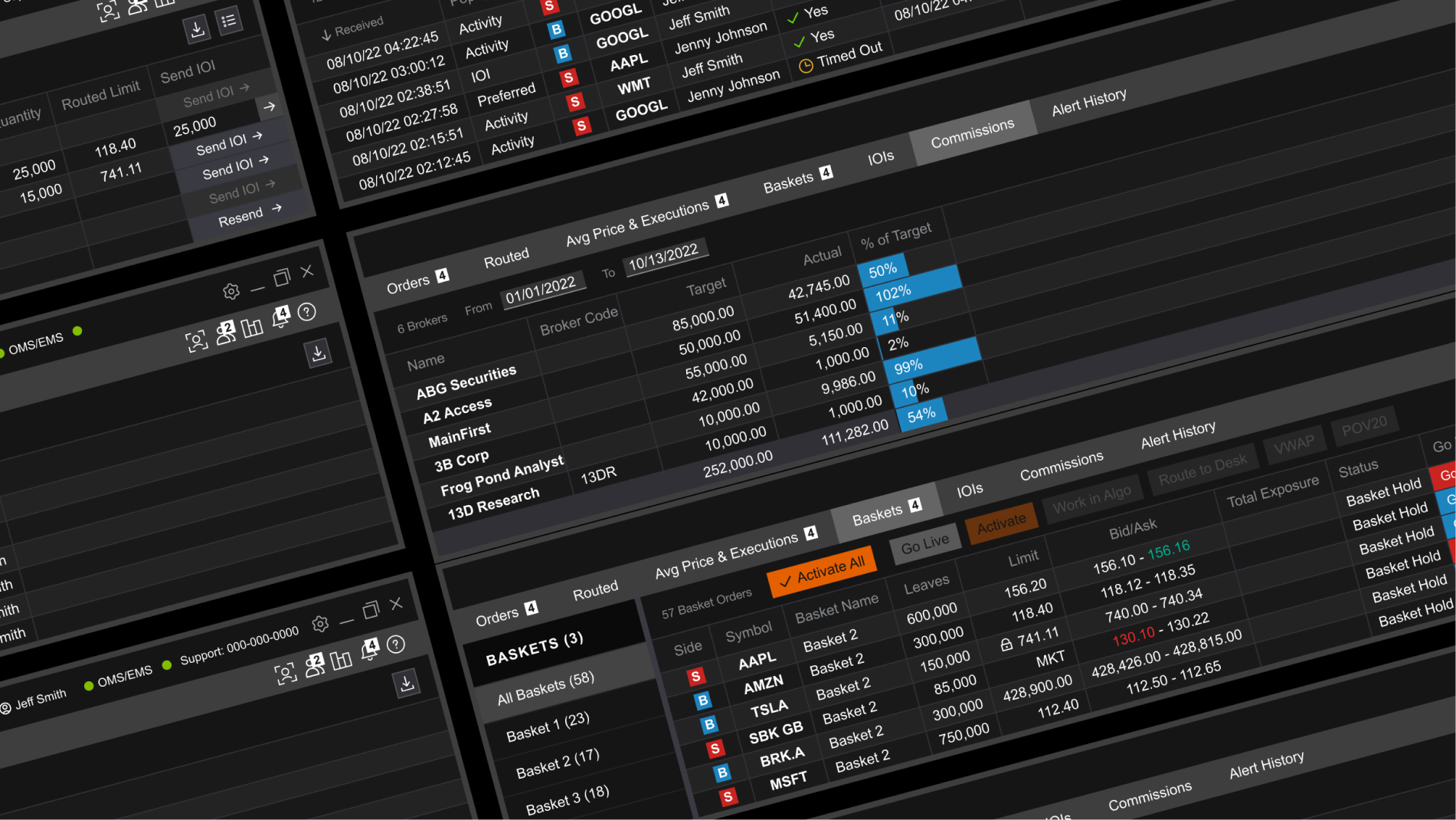Click the Resend button
Viewport: 1456px width, 820px height.
(x=249, y=215)
